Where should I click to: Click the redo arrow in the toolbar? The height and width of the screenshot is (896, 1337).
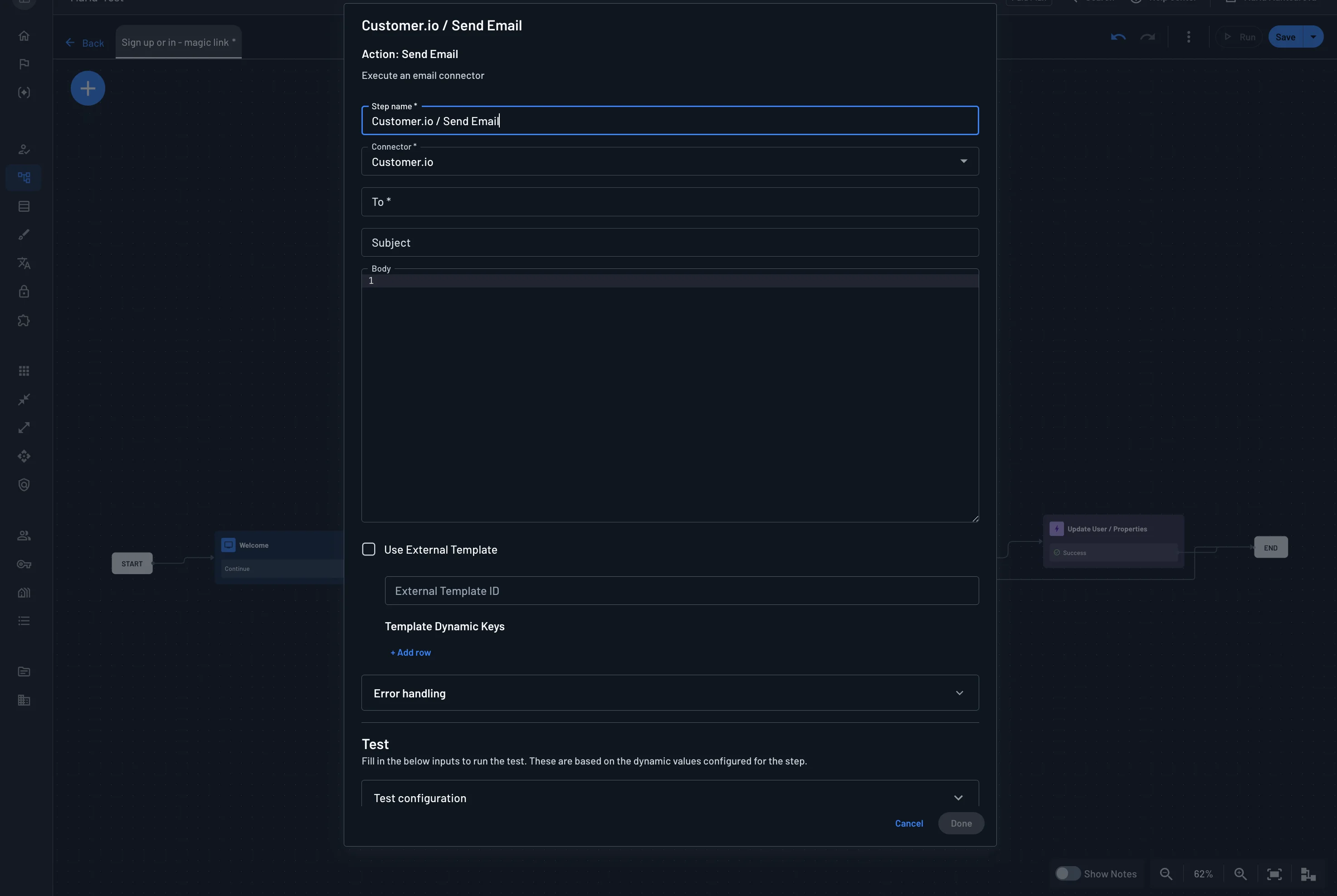pos(1147,37)
